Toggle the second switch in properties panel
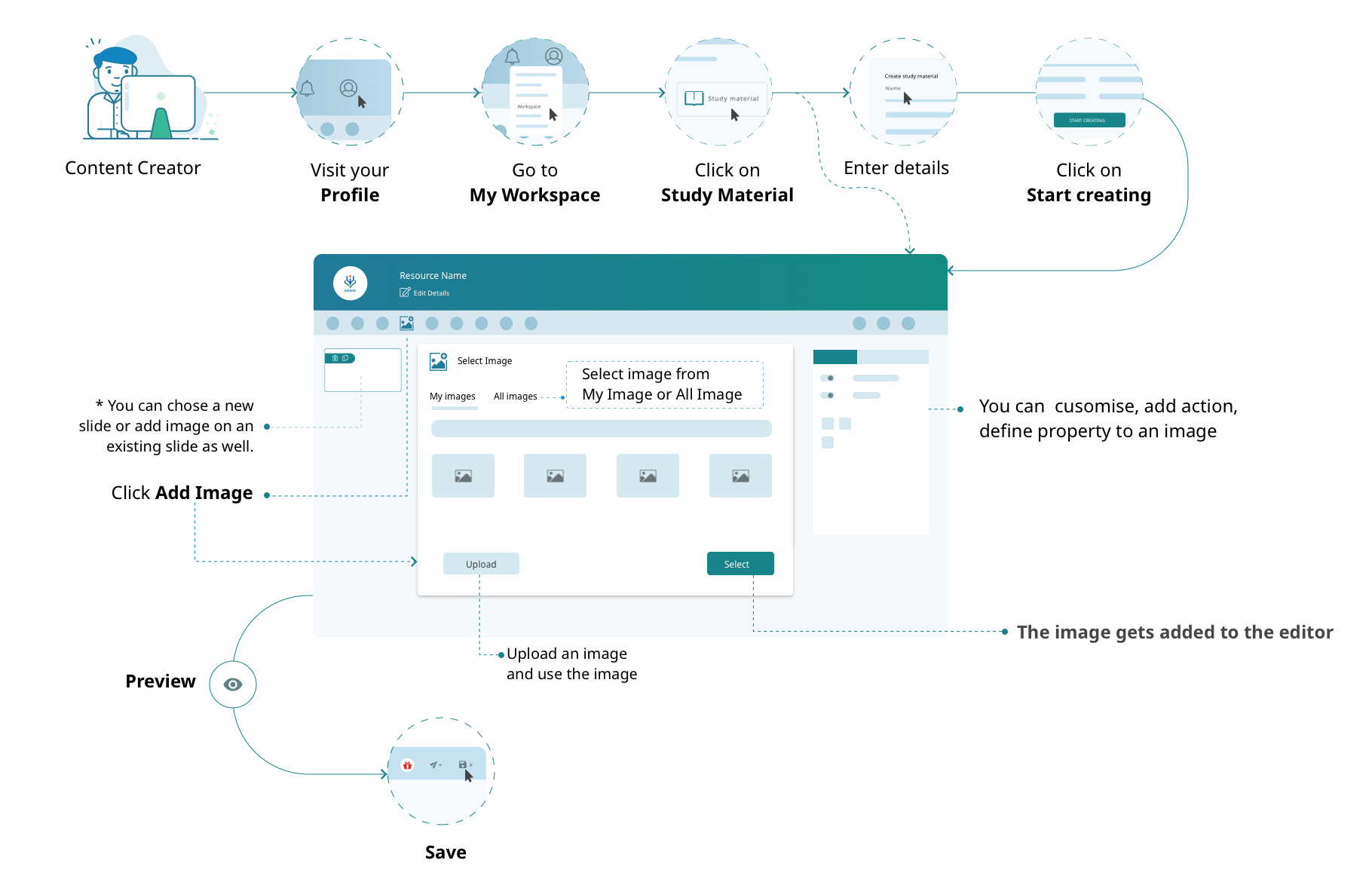 [828, 396]
